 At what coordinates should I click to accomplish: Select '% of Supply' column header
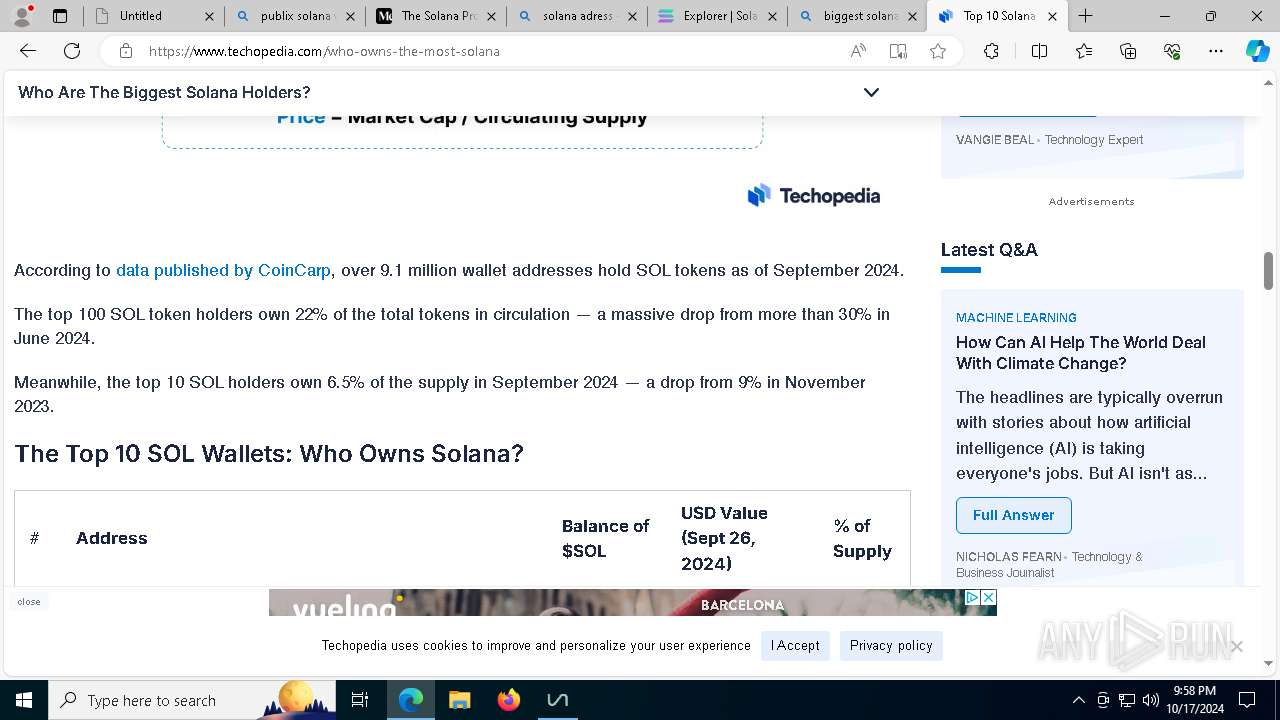(x=862, y=538)
